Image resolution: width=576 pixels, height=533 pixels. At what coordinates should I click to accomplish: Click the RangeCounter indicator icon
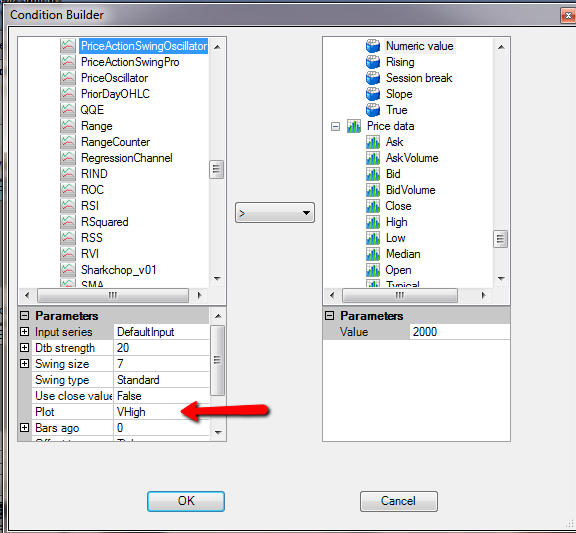(68, 142)
